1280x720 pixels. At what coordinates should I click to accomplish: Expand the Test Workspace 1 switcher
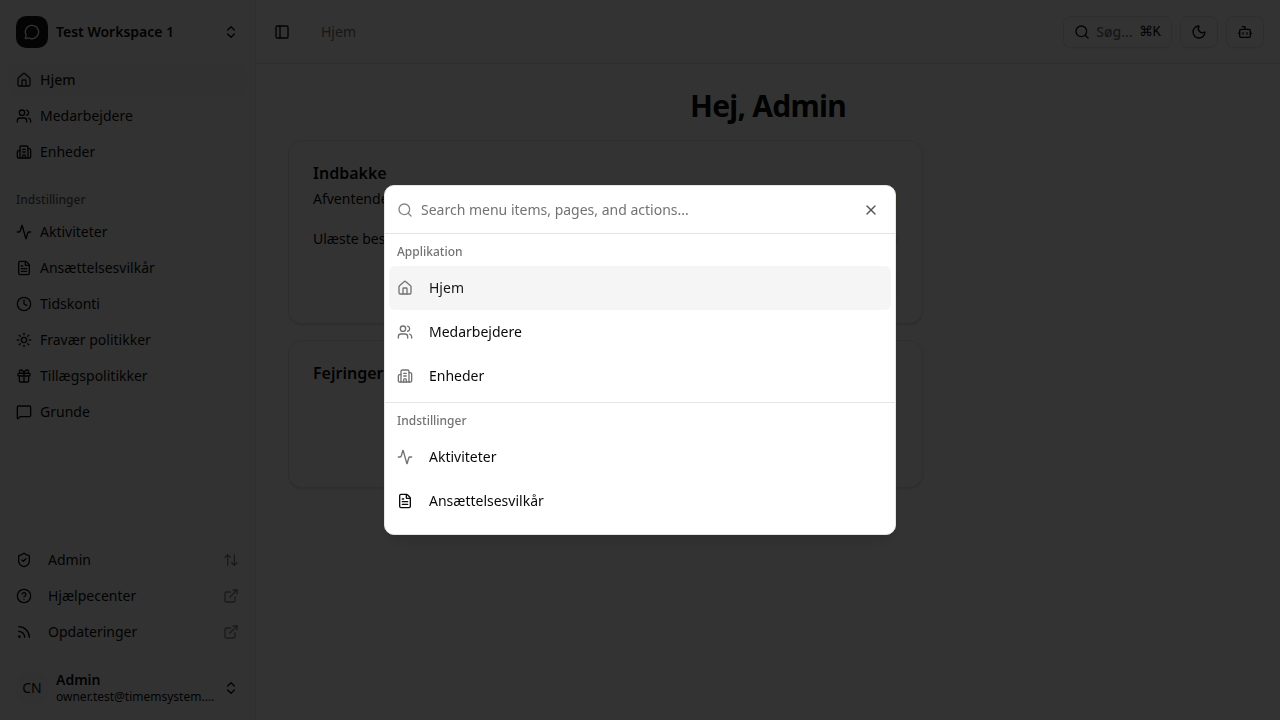click(127, 32)
